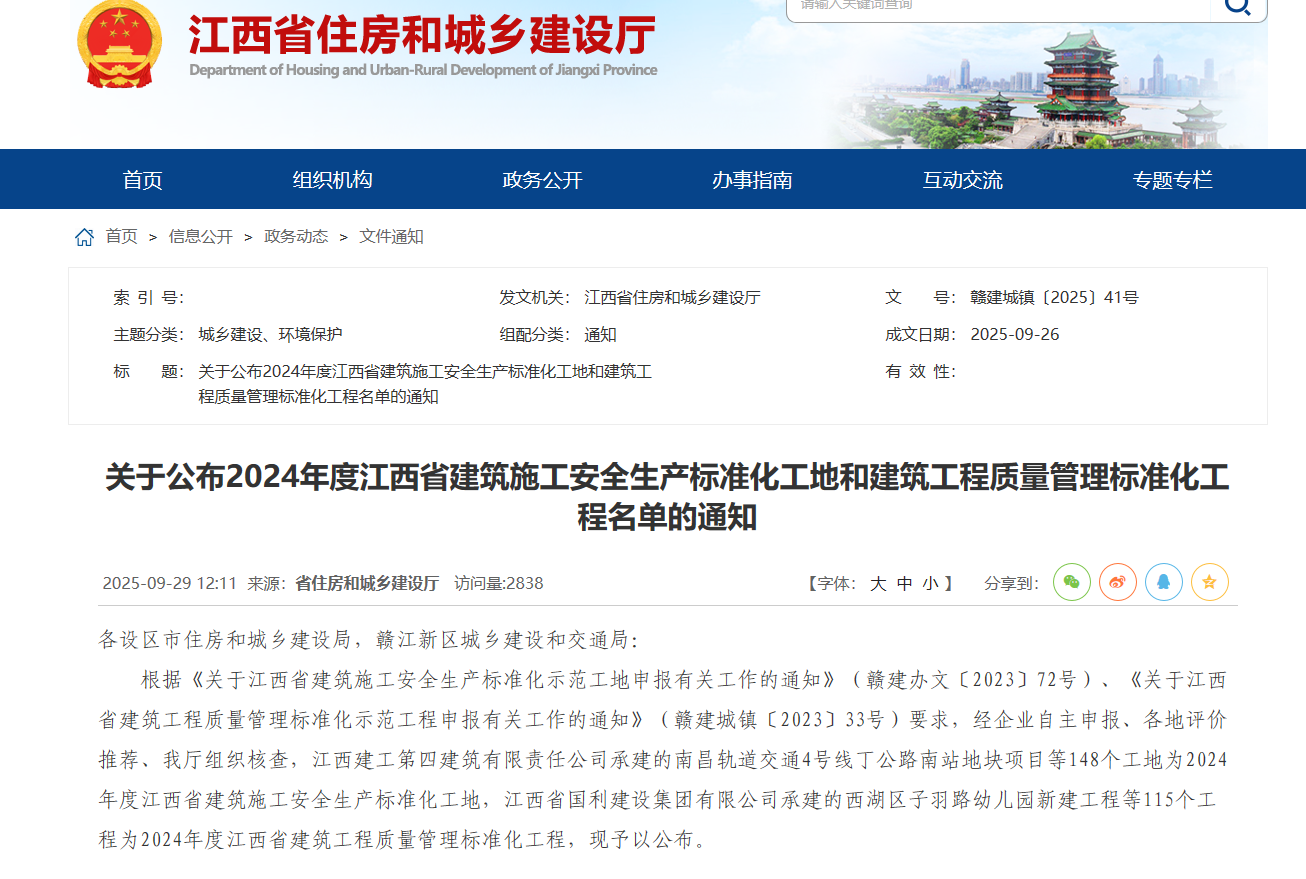Navigate to 文件通知 breadcrumb link
Screen dimensions: 1306x879
pos(392,237)
